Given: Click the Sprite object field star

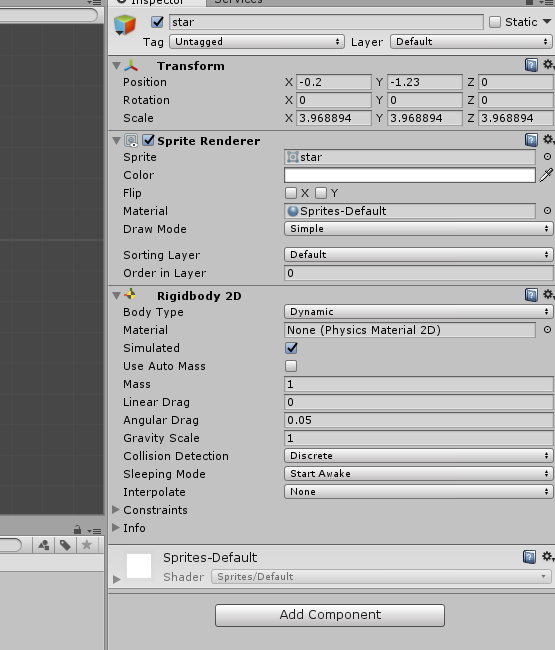Looking at the screenshot, I should tap(410, 157).
